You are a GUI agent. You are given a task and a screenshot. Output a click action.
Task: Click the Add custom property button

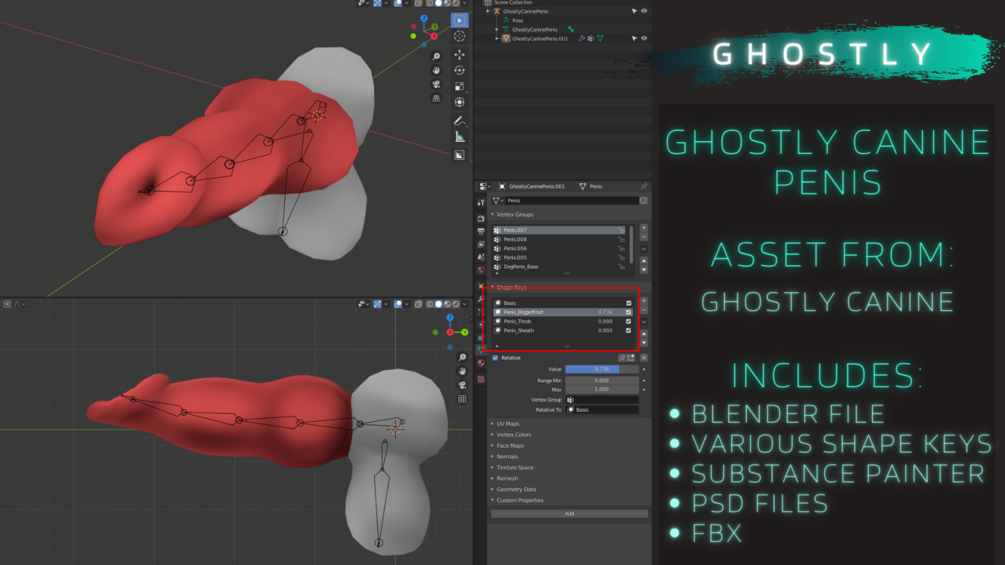point(569,513)
